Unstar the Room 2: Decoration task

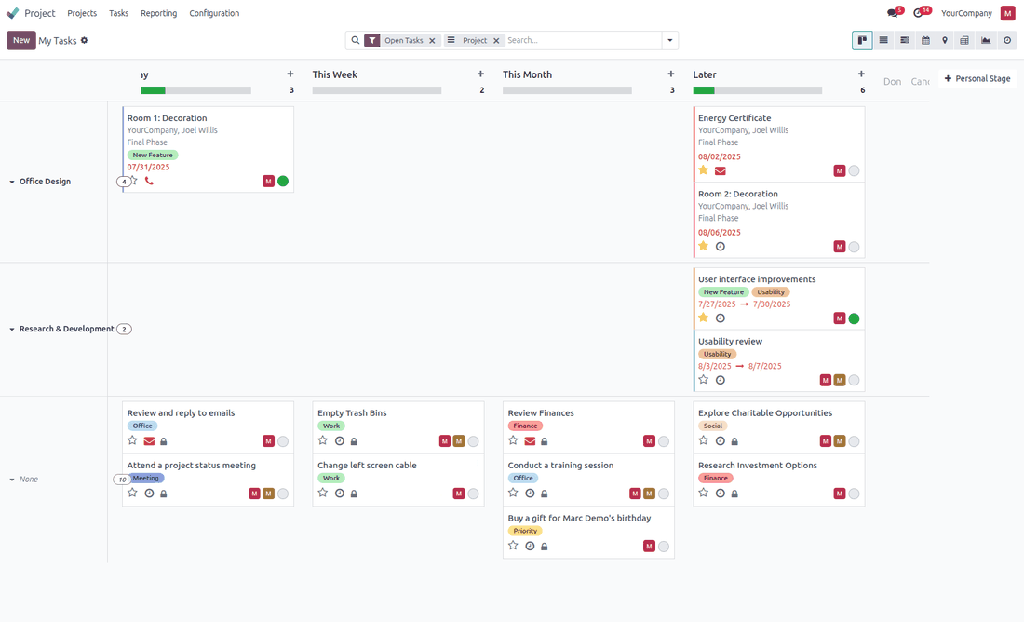pyautogui.click(x=703, y=246)
